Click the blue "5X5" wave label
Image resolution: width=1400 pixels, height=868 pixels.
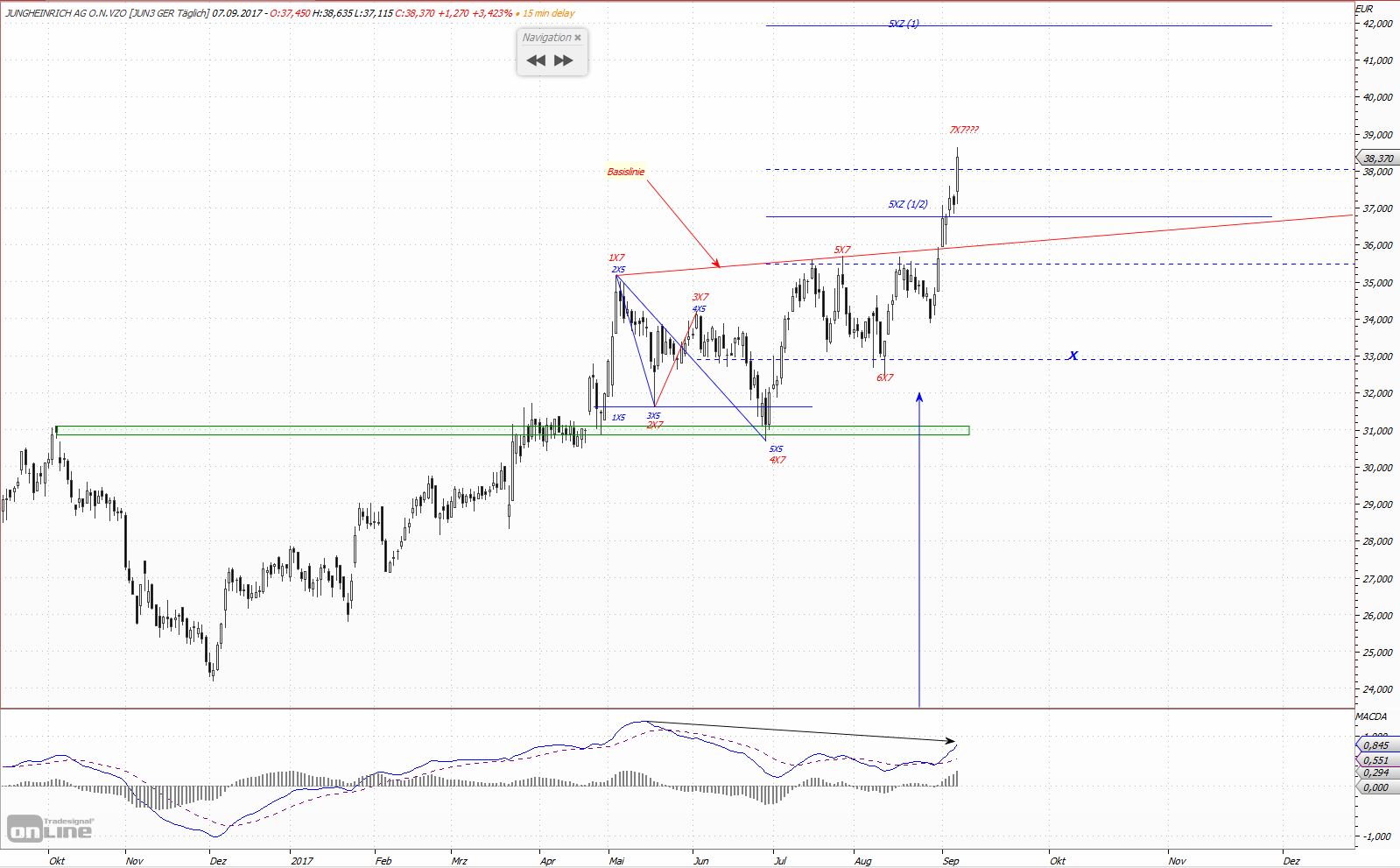point(776,449)
